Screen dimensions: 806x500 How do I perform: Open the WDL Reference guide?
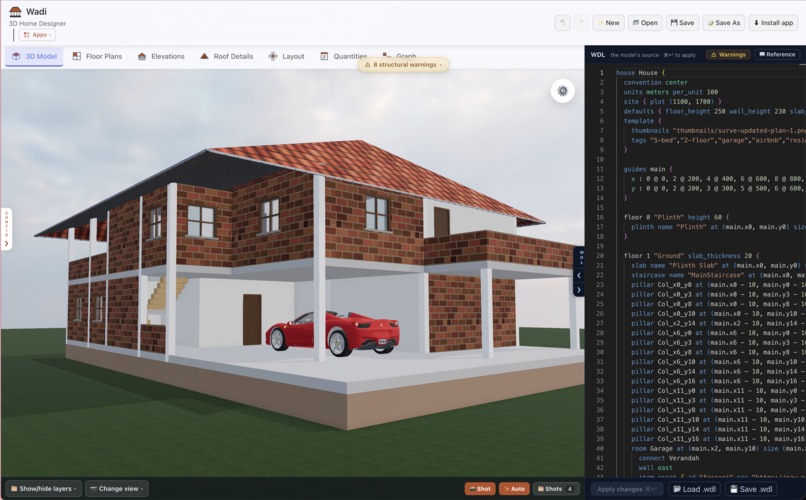tap(777, 54)
